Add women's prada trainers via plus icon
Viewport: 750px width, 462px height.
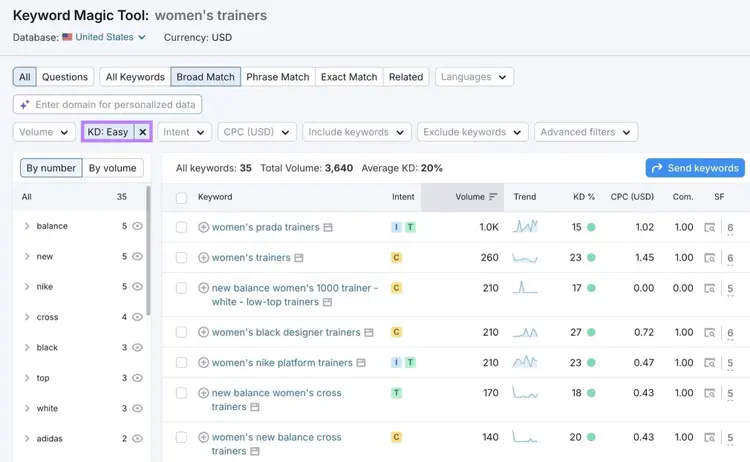point(203,227)
